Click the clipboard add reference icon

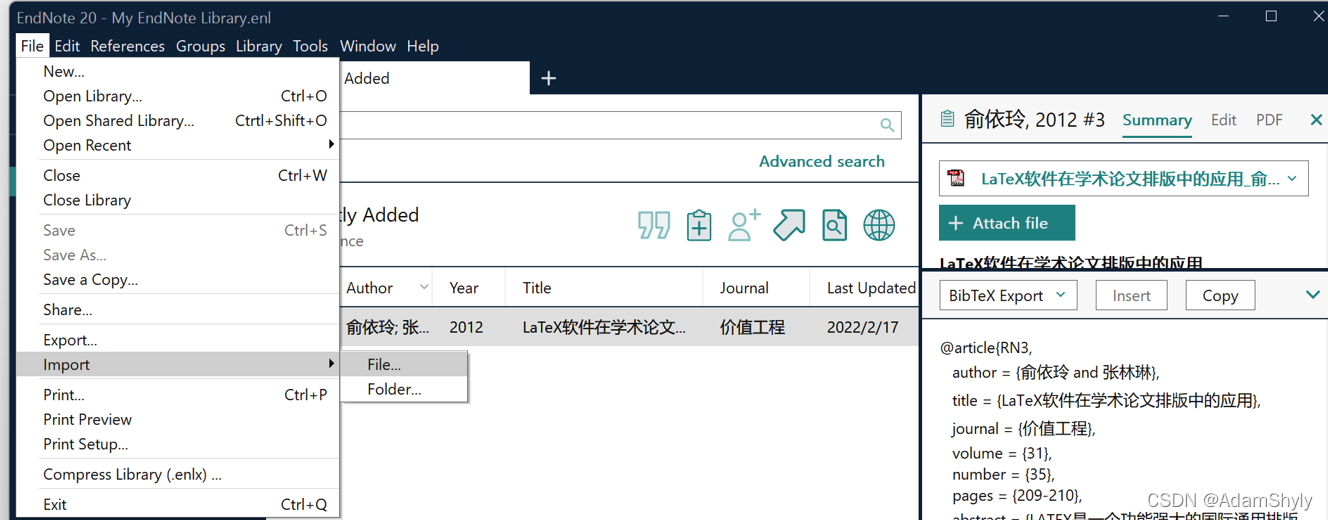coord(699,225)
